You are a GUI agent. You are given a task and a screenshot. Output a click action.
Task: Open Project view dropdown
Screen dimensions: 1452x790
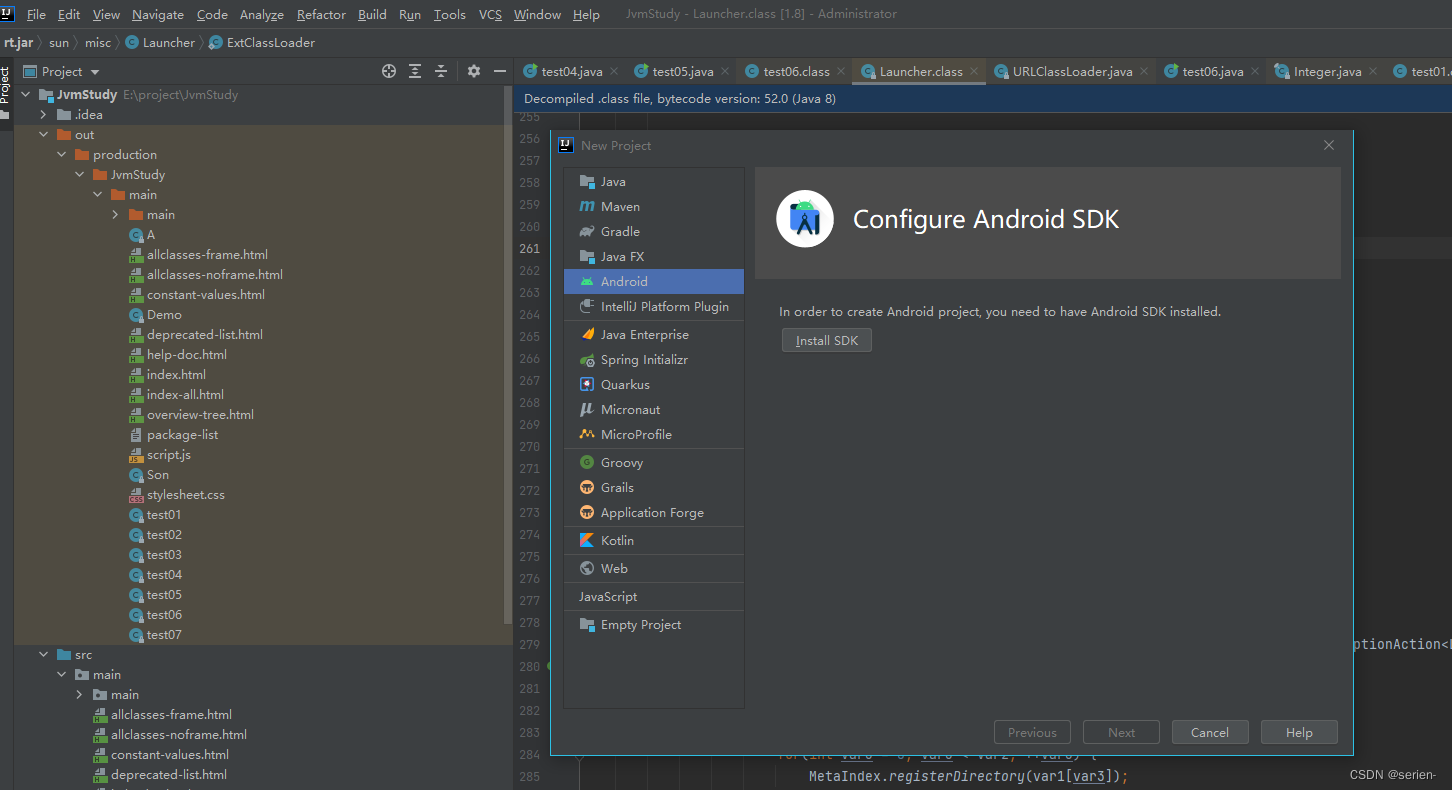95,72
